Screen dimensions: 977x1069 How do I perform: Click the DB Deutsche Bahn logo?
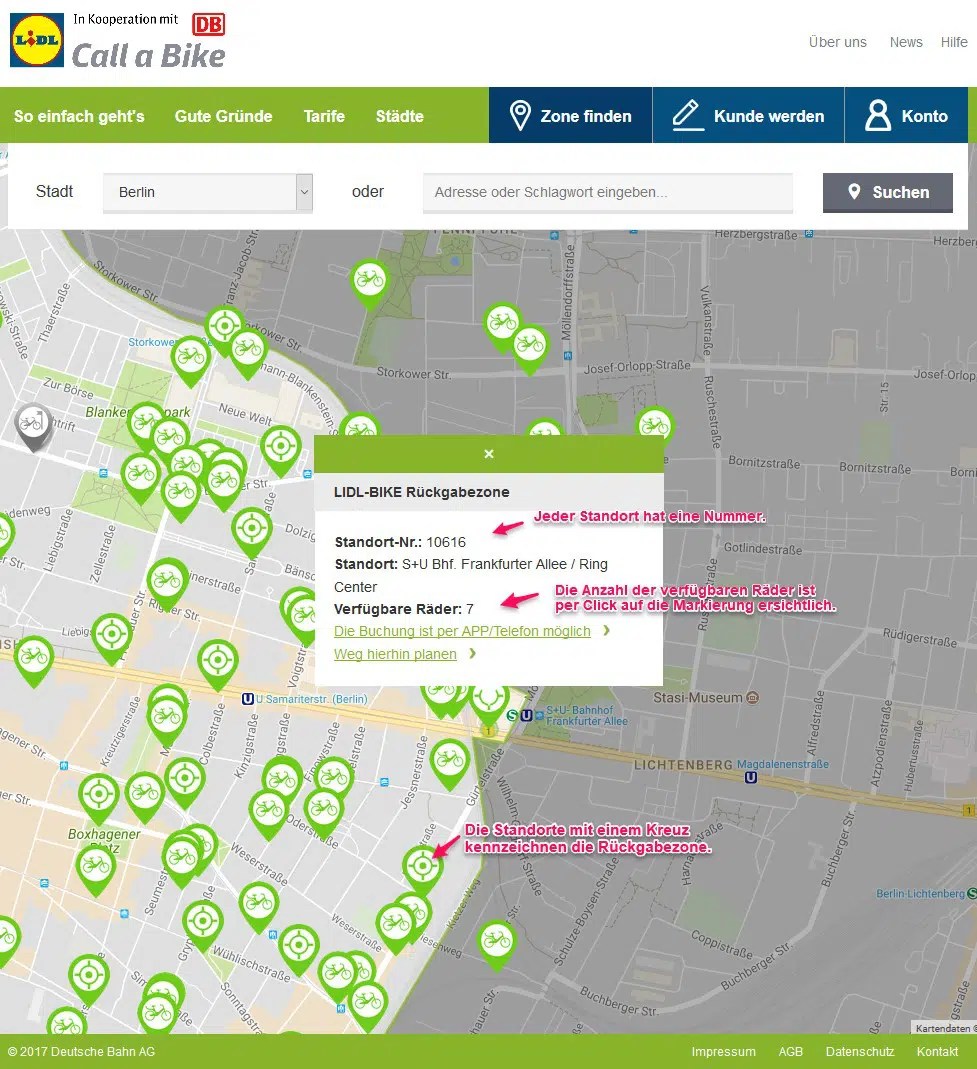coord(209,25)
